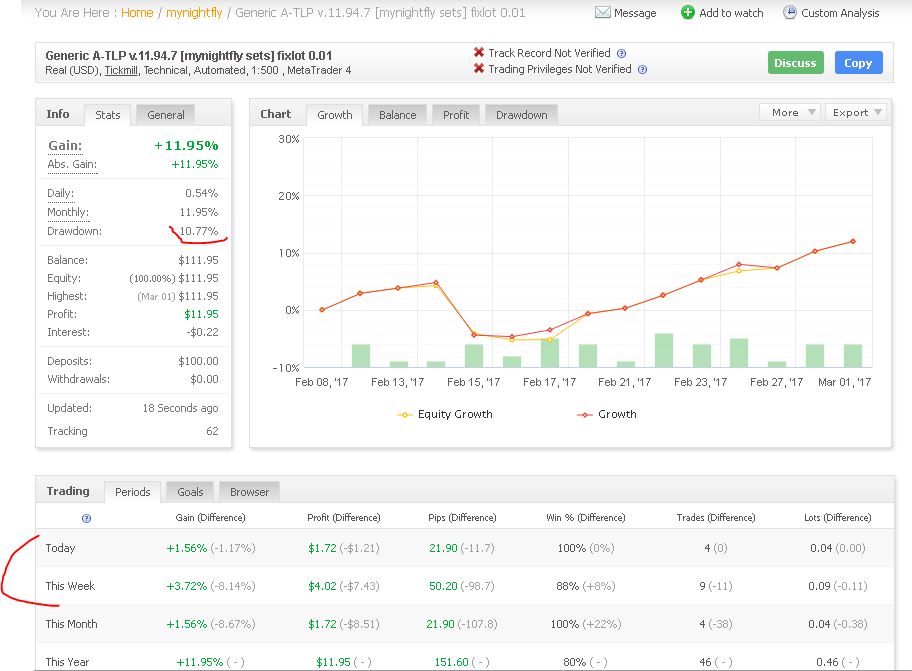
Task: Click the This Week row label
Action: pyautogui.click(x=70, y=586)
